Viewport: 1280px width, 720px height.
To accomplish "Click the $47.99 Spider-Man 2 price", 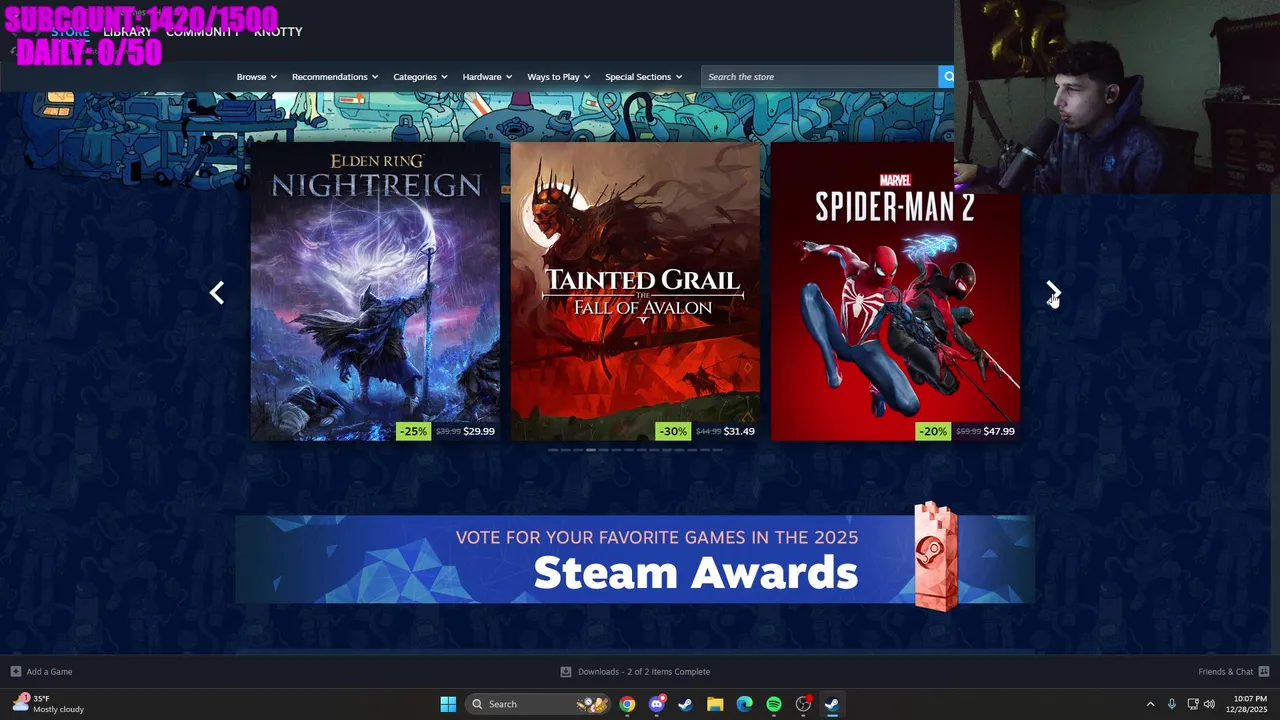I will coord(999,431).
